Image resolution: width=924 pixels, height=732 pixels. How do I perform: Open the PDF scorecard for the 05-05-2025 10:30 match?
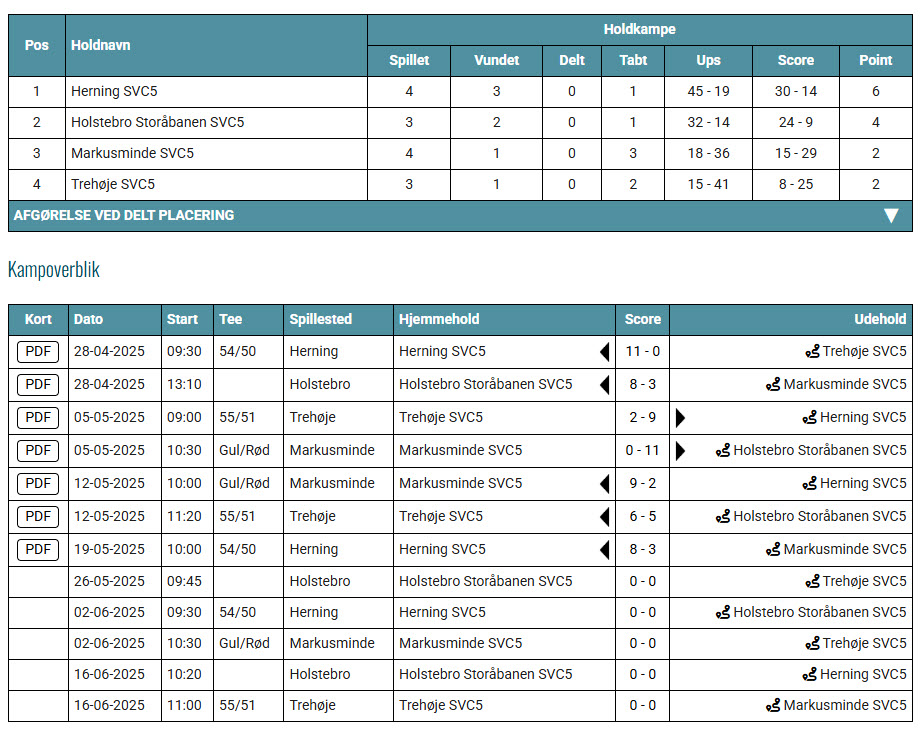click(38, 451)
